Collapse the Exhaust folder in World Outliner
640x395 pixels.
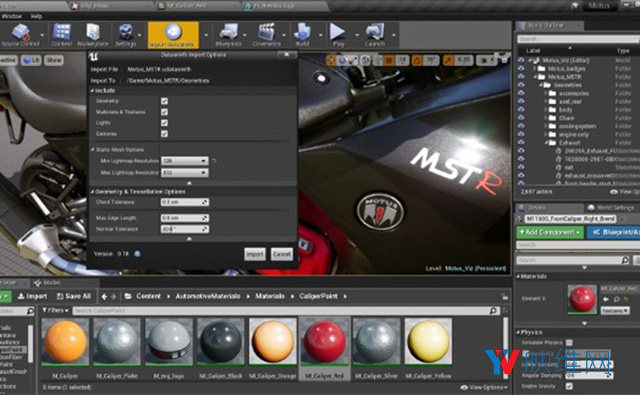point(546,143)
